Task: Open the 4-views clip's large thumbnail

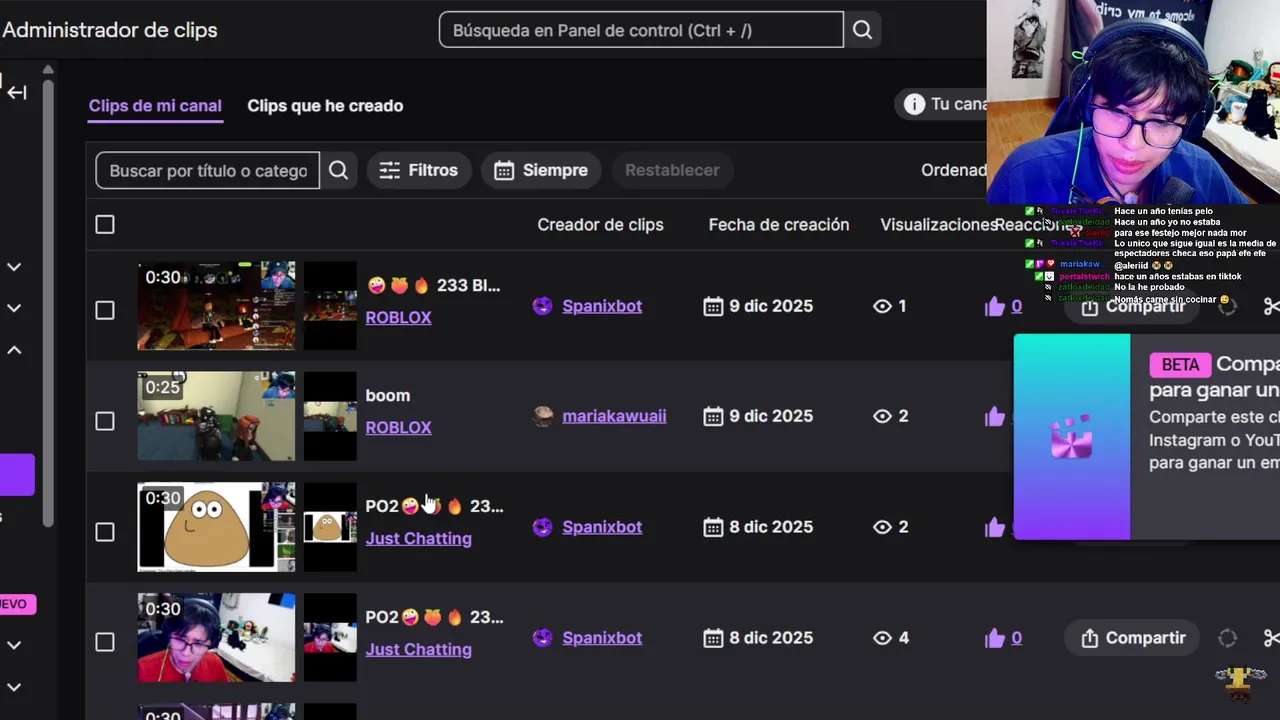Action: click(x=216, y=638)
